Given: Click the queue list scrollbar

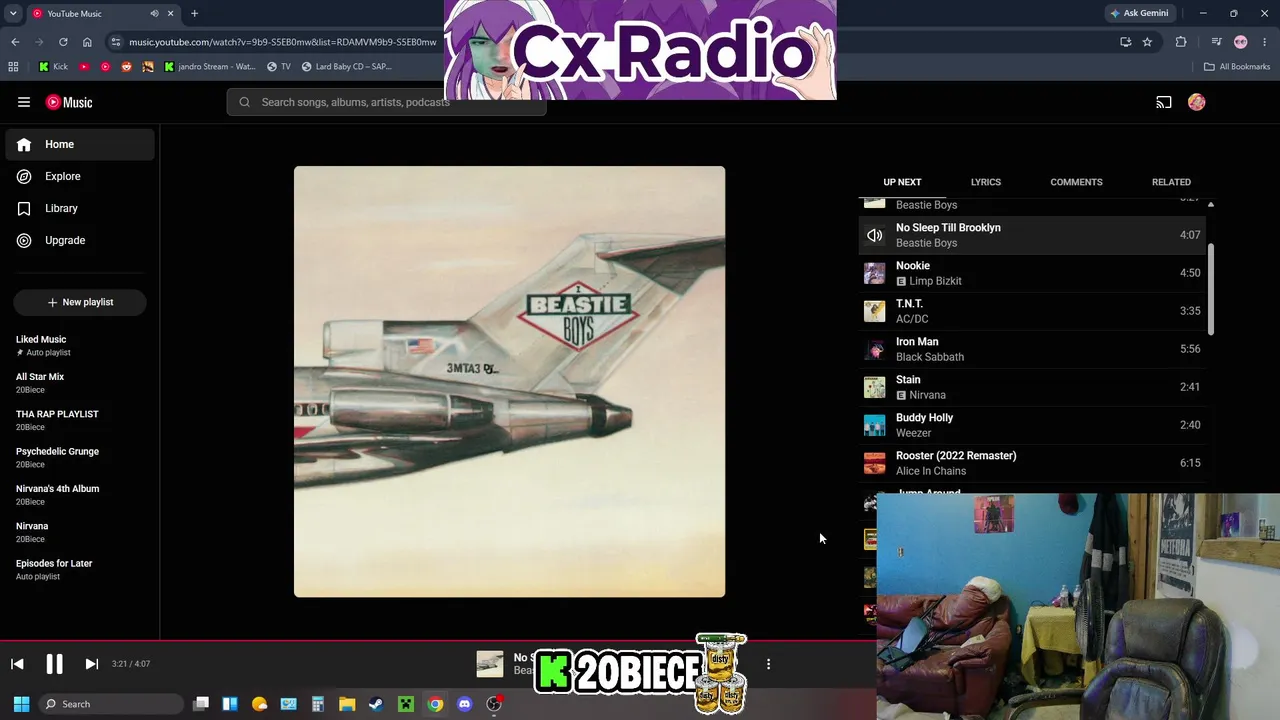Looking at the screenshot, I should [1211, 290].
